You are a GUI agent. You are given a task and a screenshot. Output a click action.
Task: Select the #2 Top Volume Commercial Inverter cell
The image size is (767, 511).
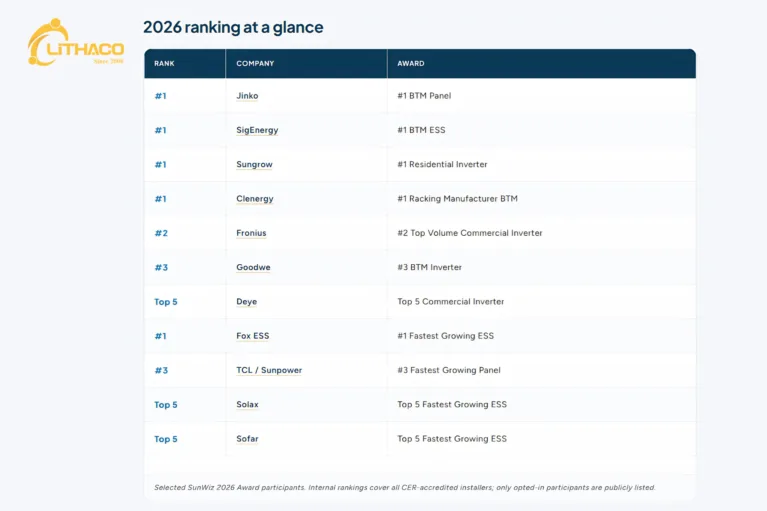click(470, 233)
